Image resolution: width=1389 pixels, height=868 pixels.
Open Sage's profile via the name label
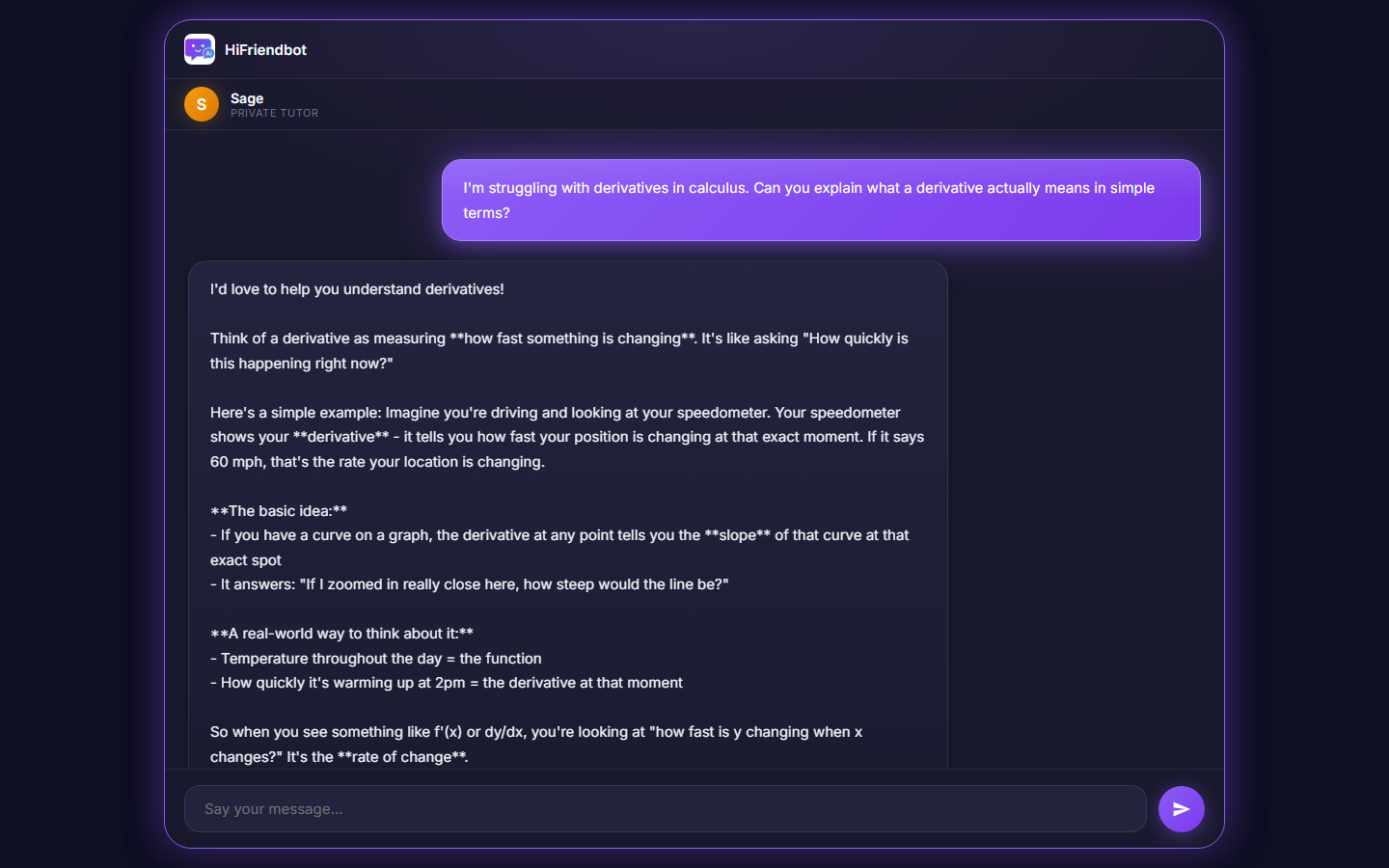tap(247, 98)
